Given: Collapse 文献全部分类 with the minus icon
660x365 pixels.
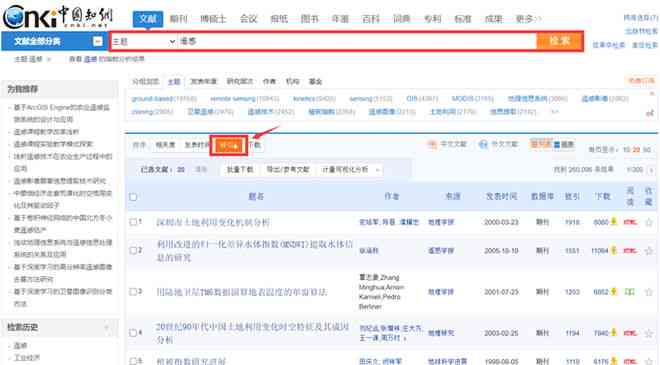Looking at the screenshot, I should [97, 41].
